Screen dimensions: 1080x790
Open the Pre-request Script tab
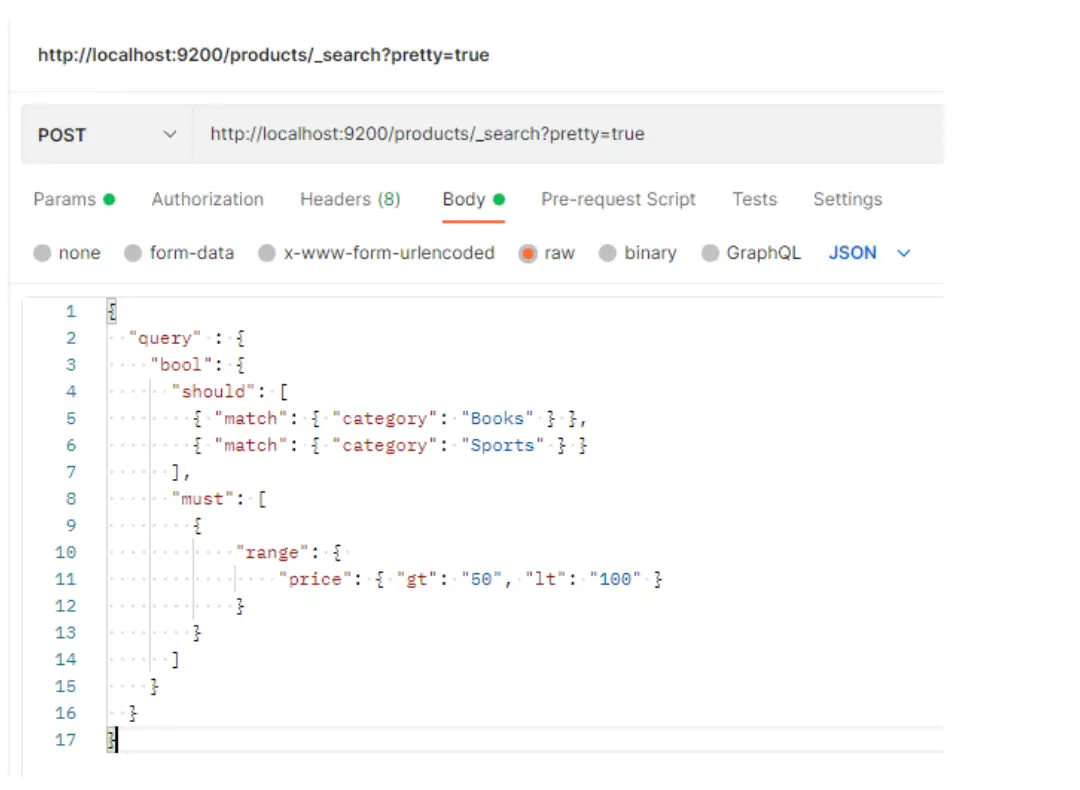point(618,199)
